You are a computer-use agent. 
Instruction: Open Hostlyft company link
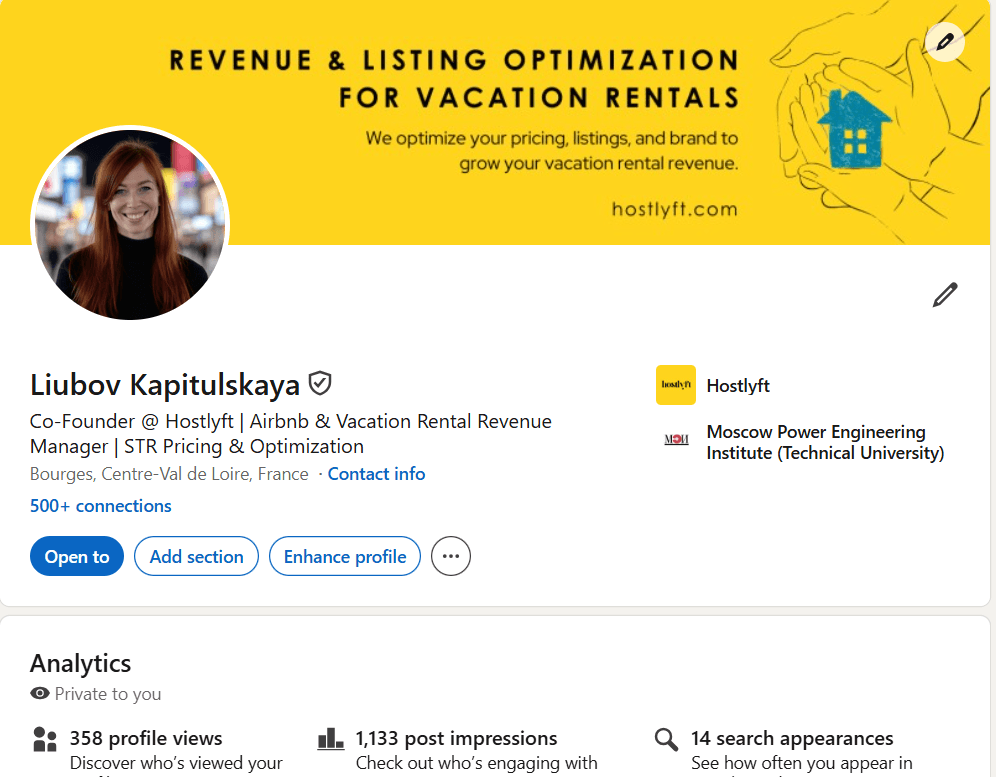[x=738, y=386]
